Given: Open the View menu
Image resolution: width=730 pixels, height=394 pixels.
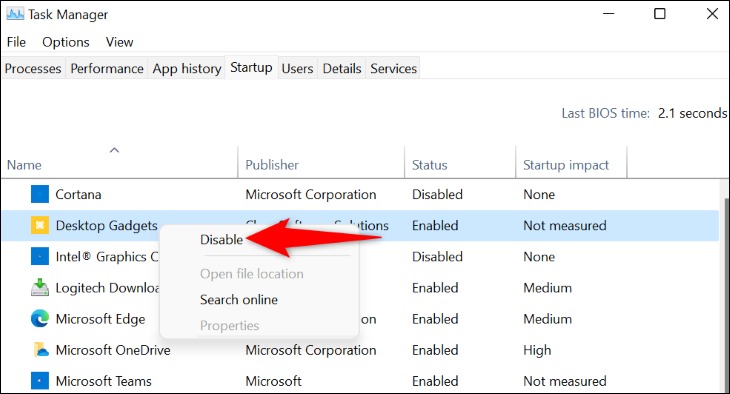Looking at the screenshot, I should point(119,42).
